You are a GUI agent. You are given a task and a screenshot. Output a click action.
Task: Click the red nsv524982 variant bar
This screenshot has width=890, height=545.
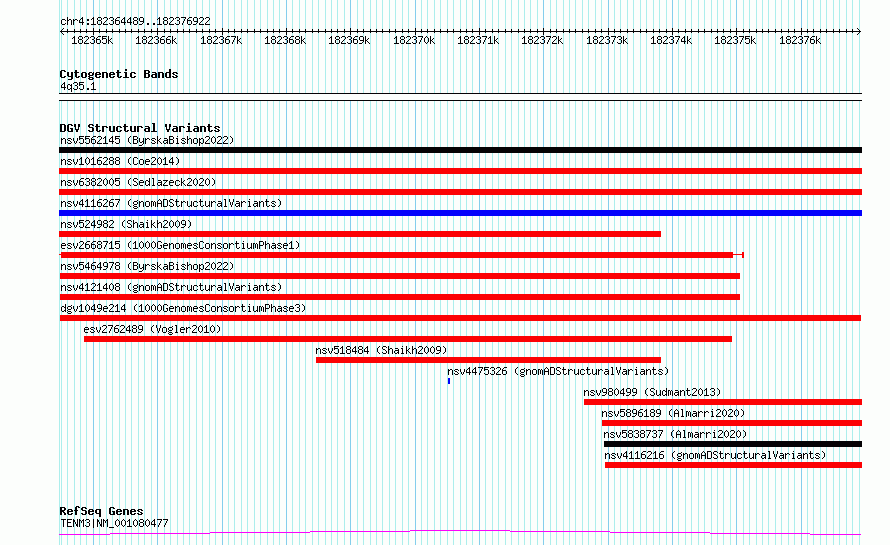click(x=360, y=234)
